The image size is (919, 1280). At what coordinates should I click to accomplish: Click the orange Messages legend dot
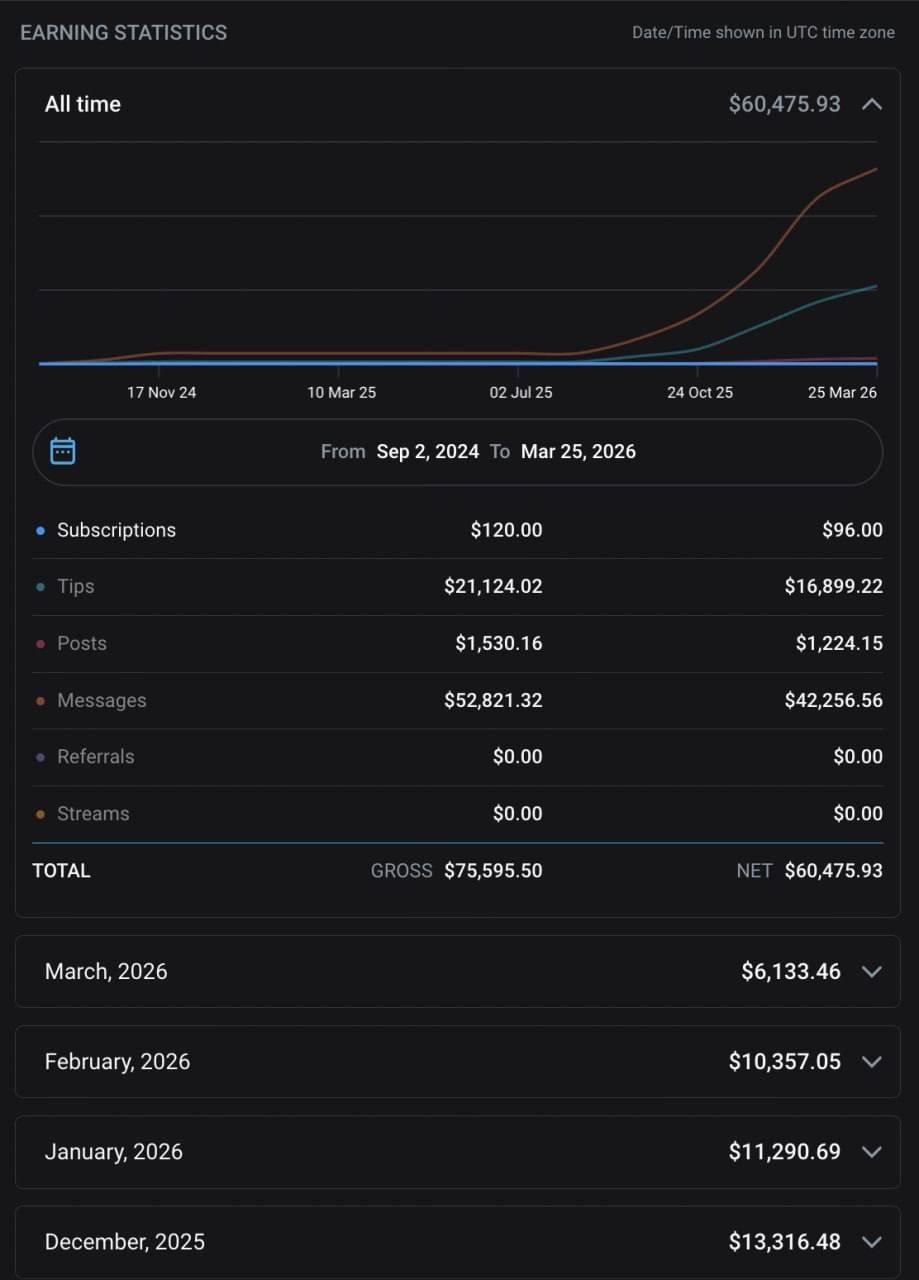40,701
